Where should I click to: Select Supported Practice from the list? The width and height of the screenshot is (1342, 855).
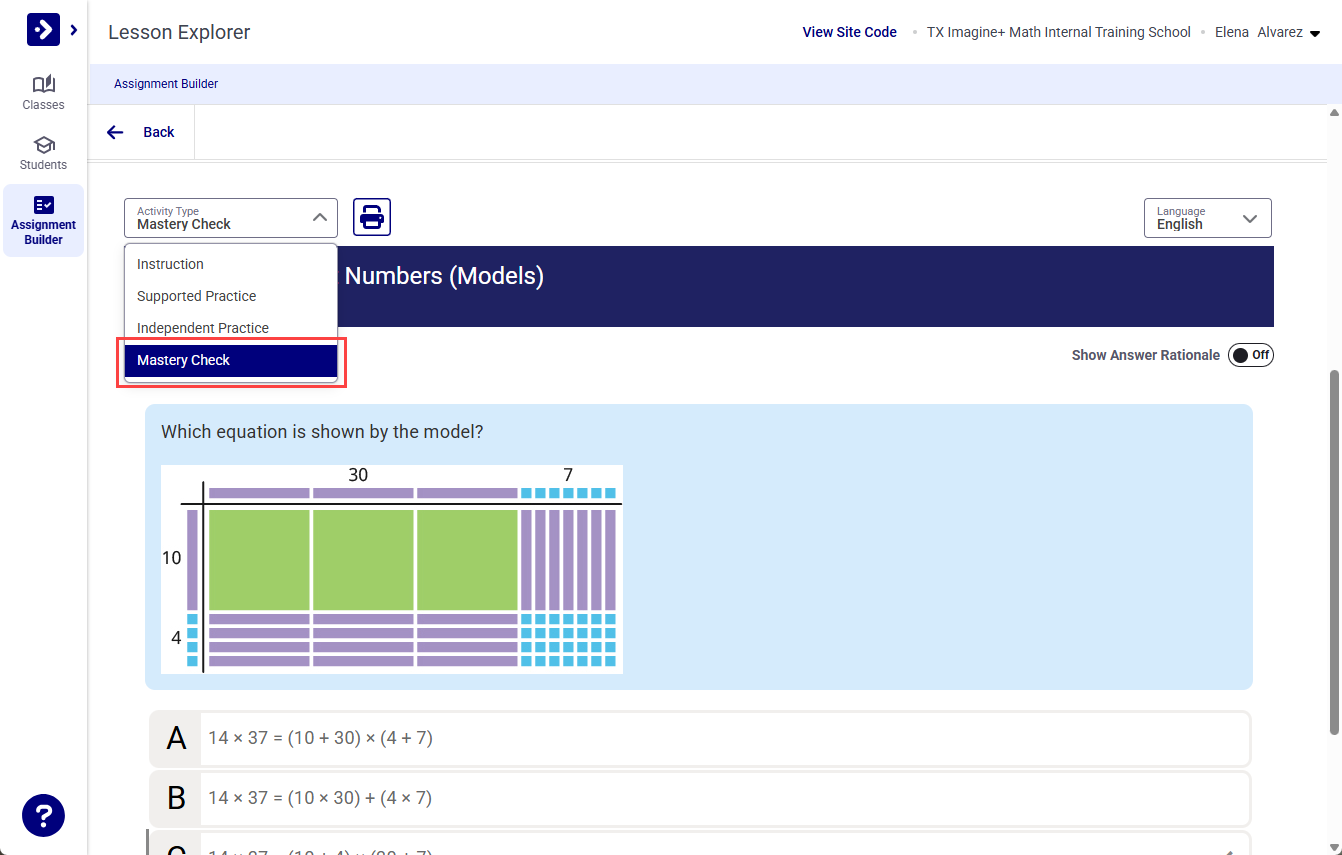pos(196,296)
